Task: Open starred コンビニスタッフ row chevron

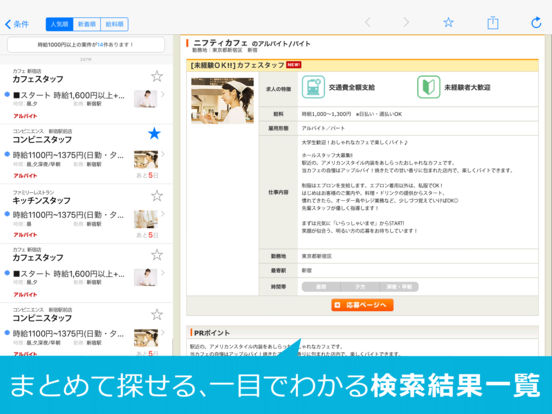Action: click(163, 154)
